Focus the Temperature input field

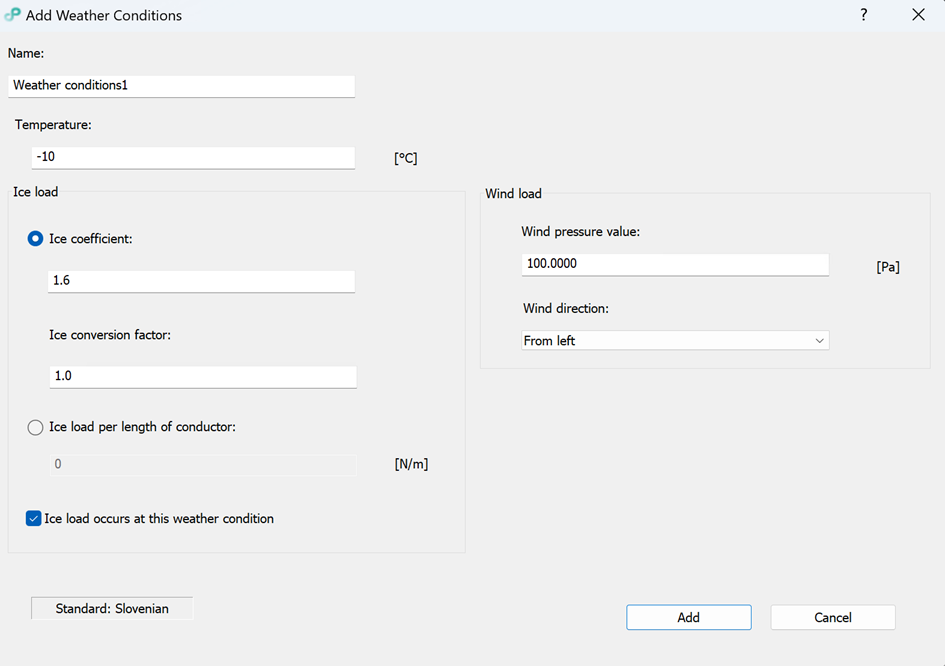[x=194, y=158]
